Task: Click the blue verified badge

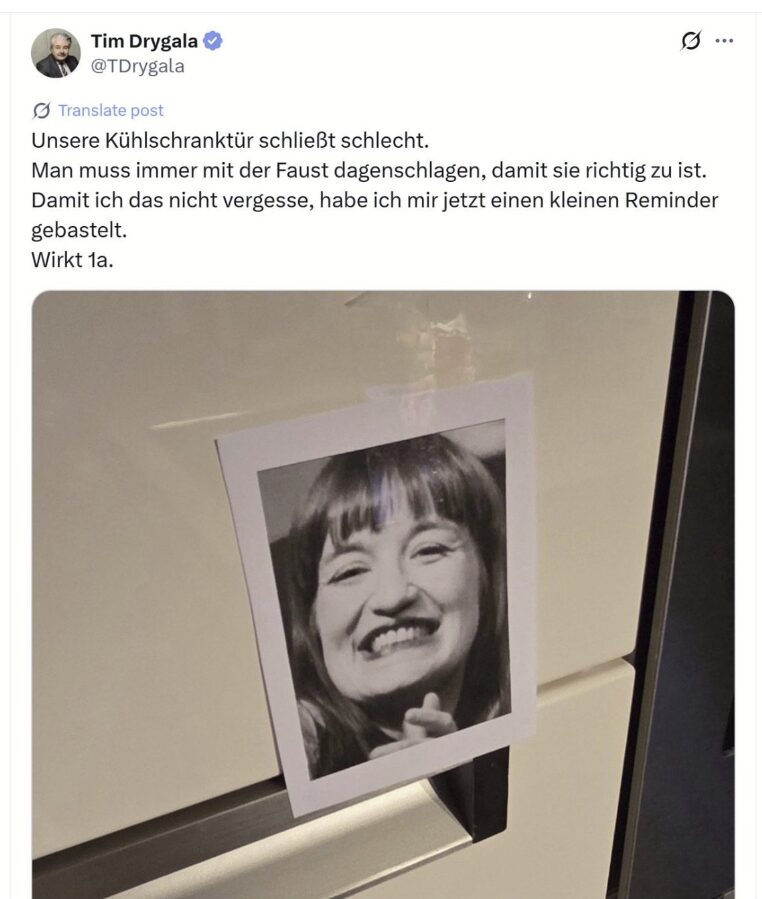Action: (213, 41)
